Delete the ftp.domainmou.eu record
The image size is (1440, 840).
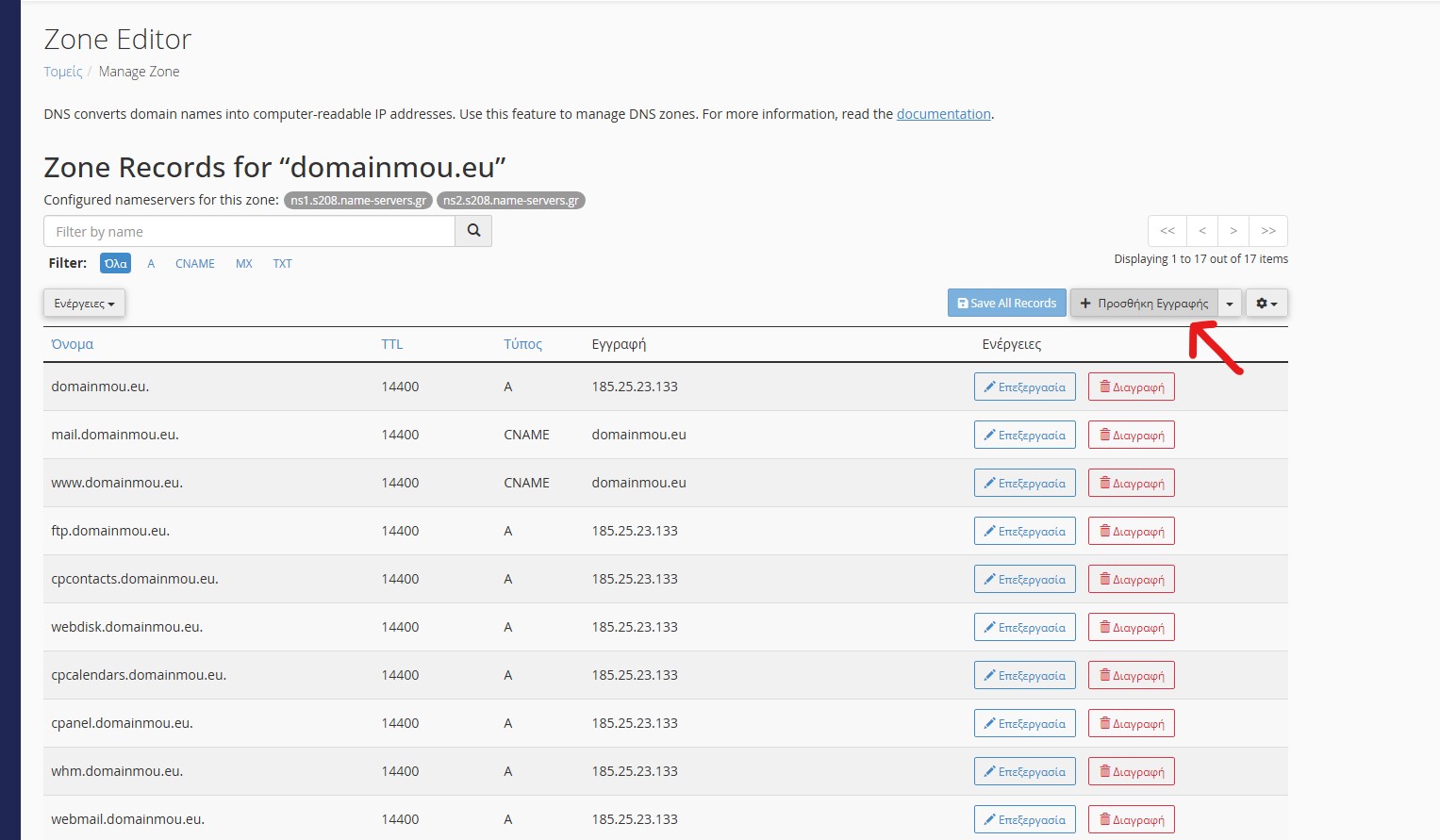(x=1131, y=532)
